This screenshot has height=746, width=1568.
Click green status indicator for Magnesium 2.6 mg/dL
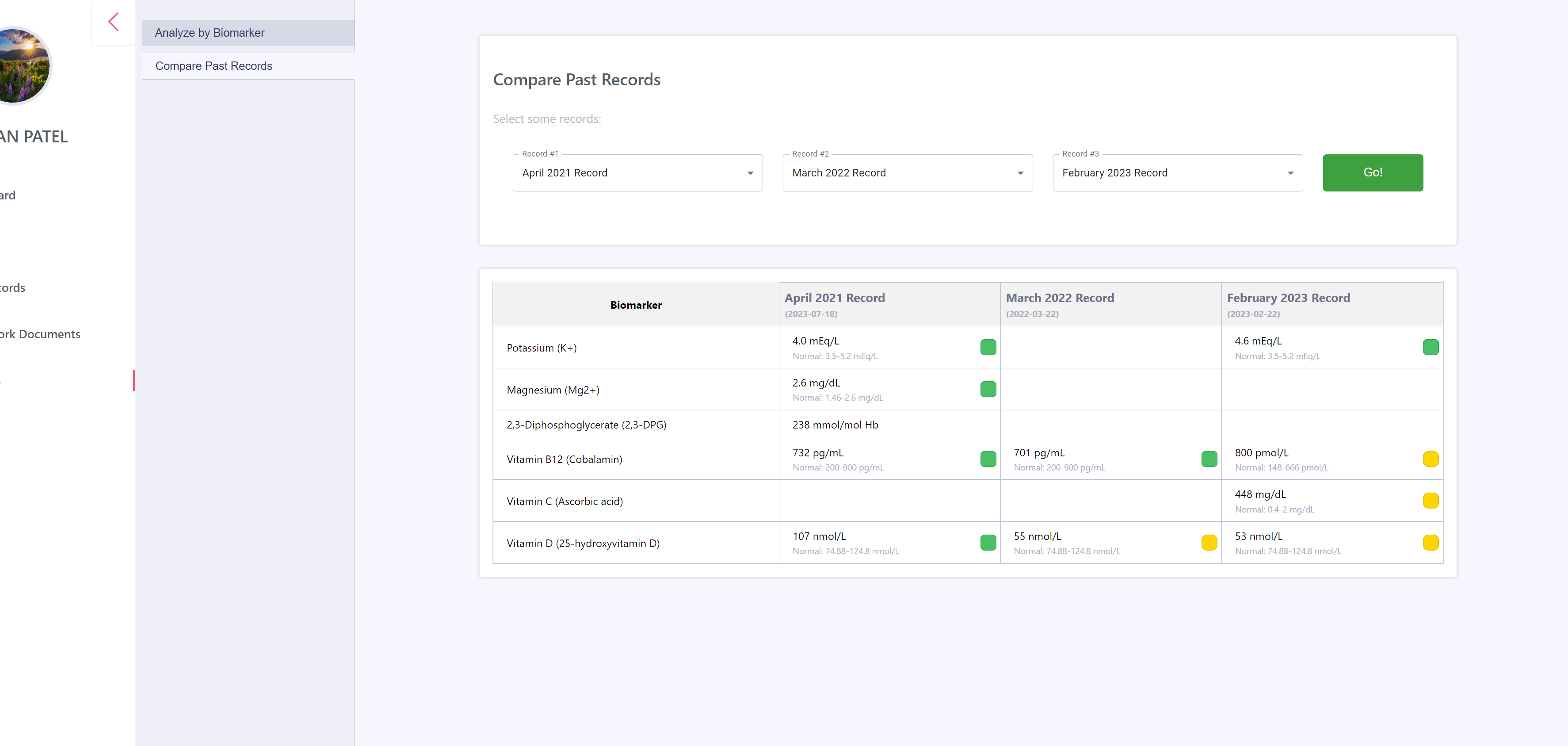(988, 389)
